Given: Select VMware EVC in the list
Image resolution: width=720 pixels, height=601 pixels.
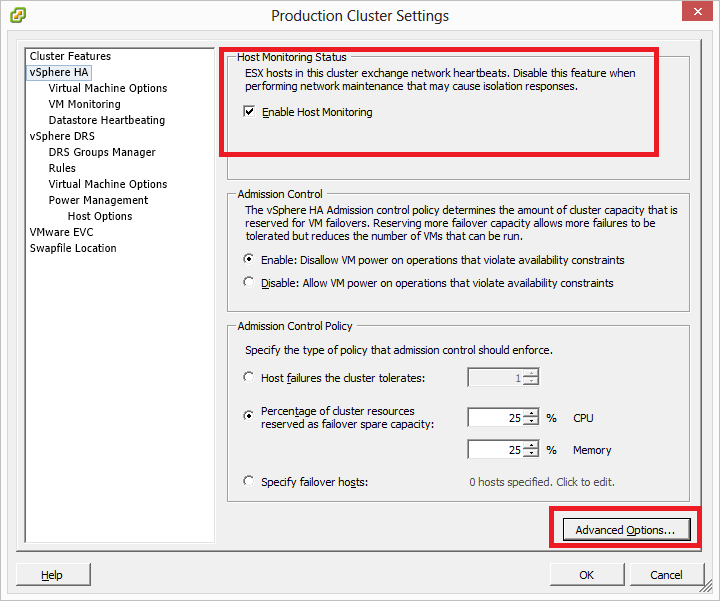Looking at the screenshot, I should tap(62, 232).
